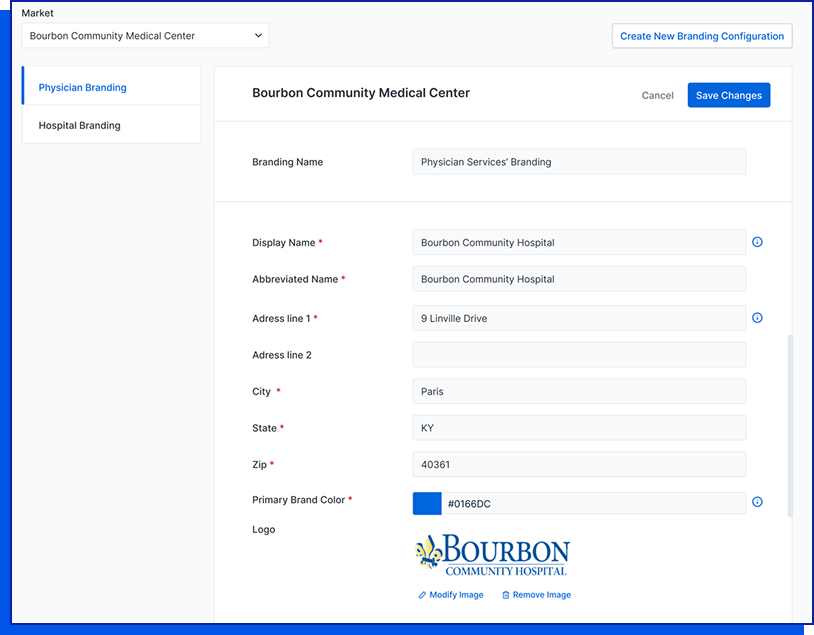The width and height of the screenshot is (814, 635).
Task: Click info icon beside Display Name field
Action: 757,242
